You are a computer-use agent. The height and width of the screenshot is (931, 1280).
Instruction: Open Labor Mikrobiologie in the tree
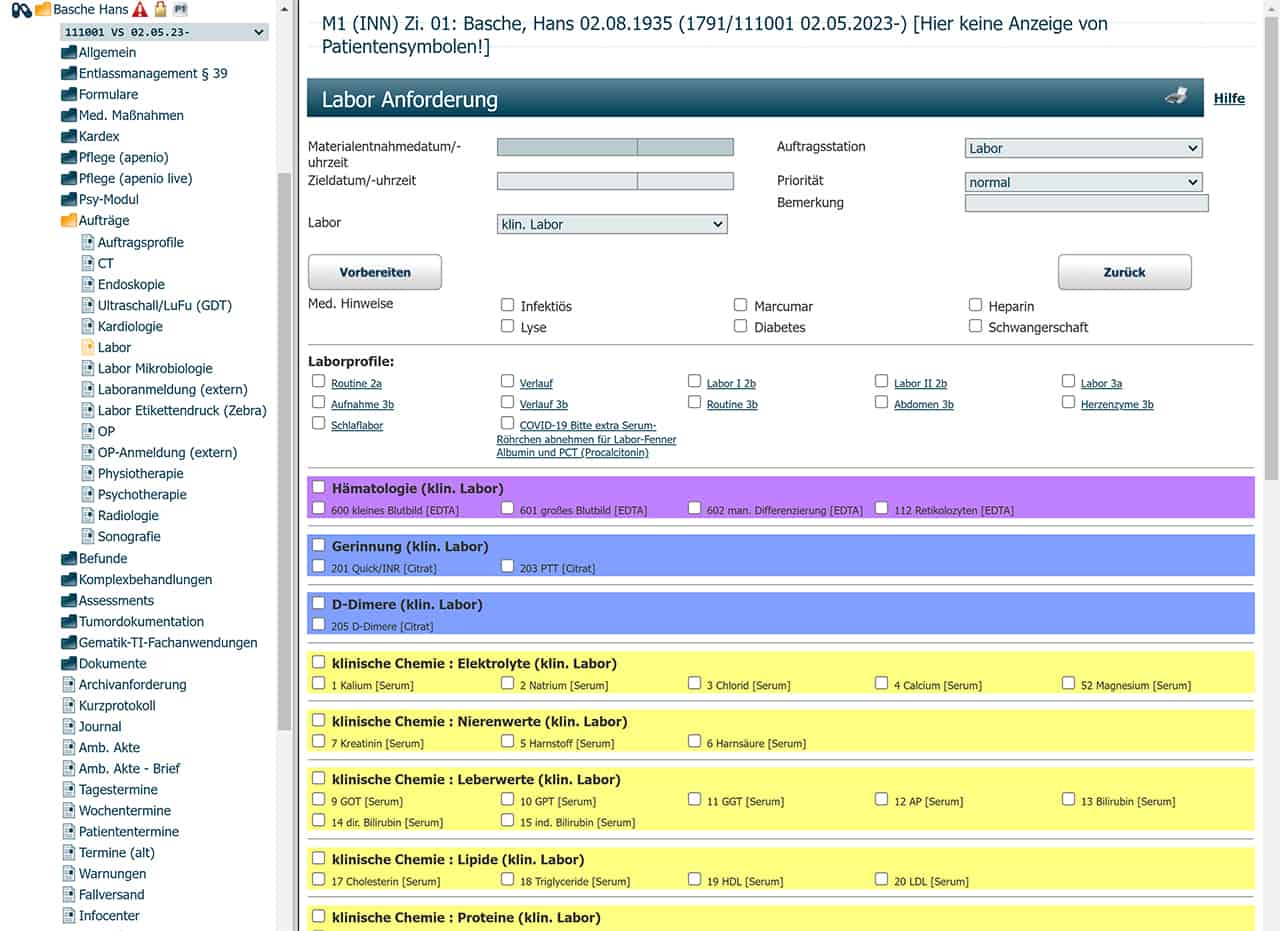click(155, 369)
